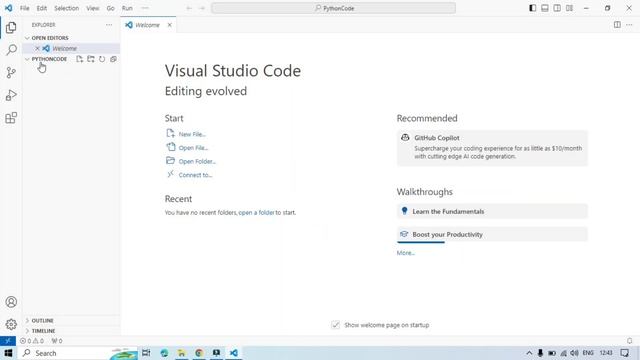The image size is (640, 360).
Task: Open Chrome from the taskbar
Action: pos(199,353)
